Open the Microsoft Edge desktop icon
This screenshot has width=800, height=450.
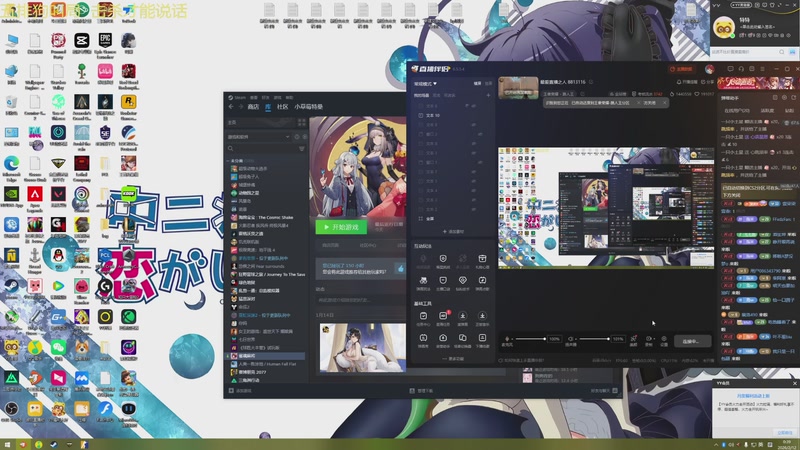pos(11,167)
